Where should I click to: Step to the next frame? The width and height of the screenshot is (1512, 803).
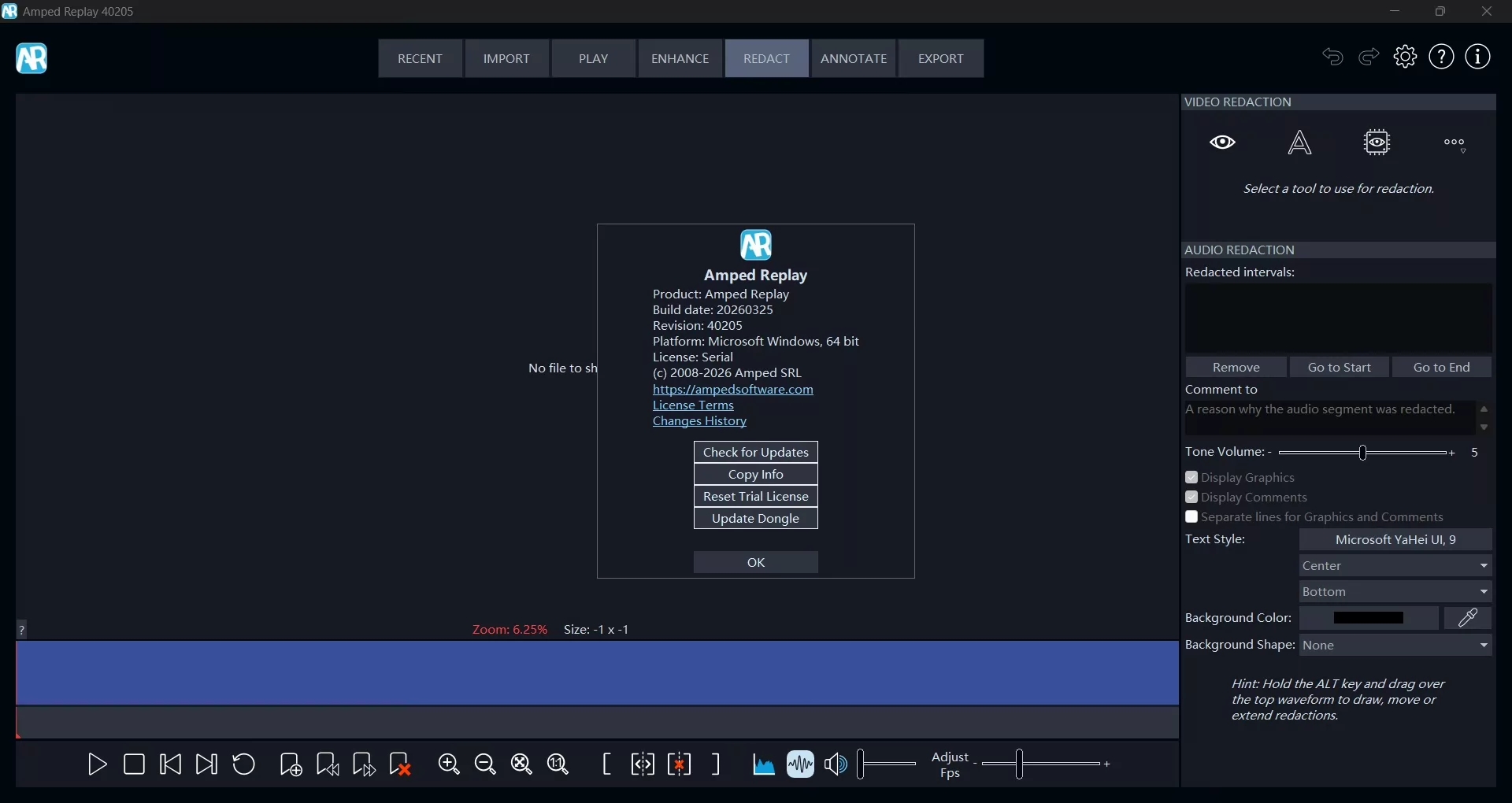[x=207, y=764]
